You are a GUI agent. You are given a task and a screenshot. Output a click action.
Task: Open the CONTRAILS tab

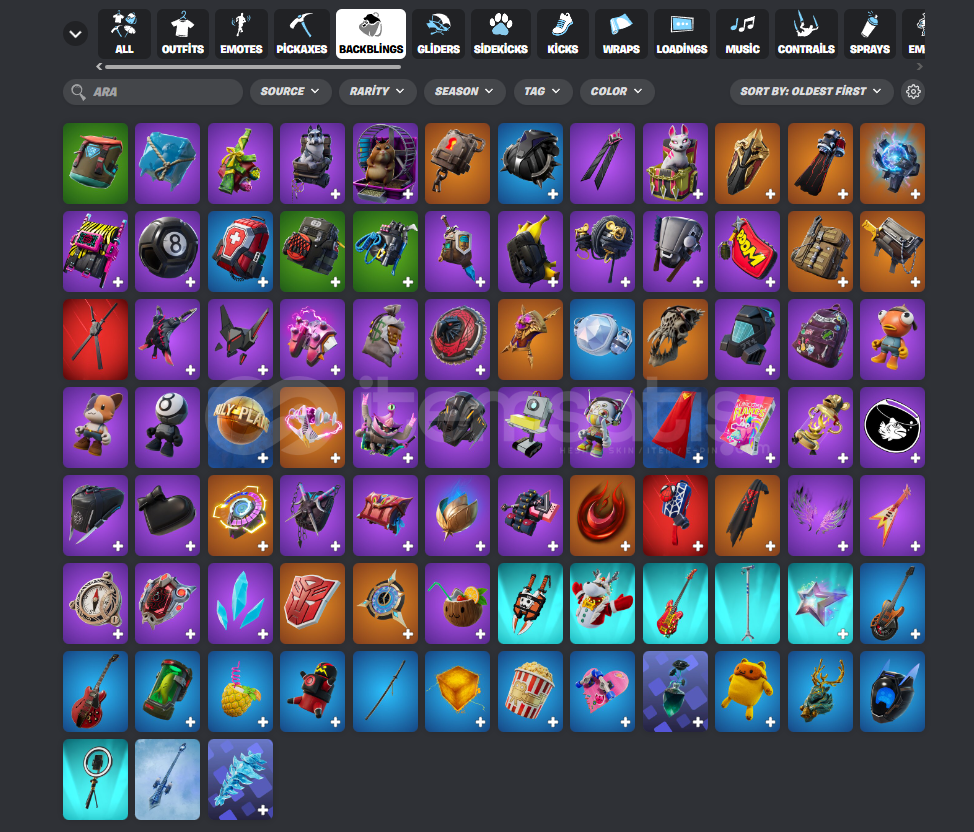pos(806,34)
